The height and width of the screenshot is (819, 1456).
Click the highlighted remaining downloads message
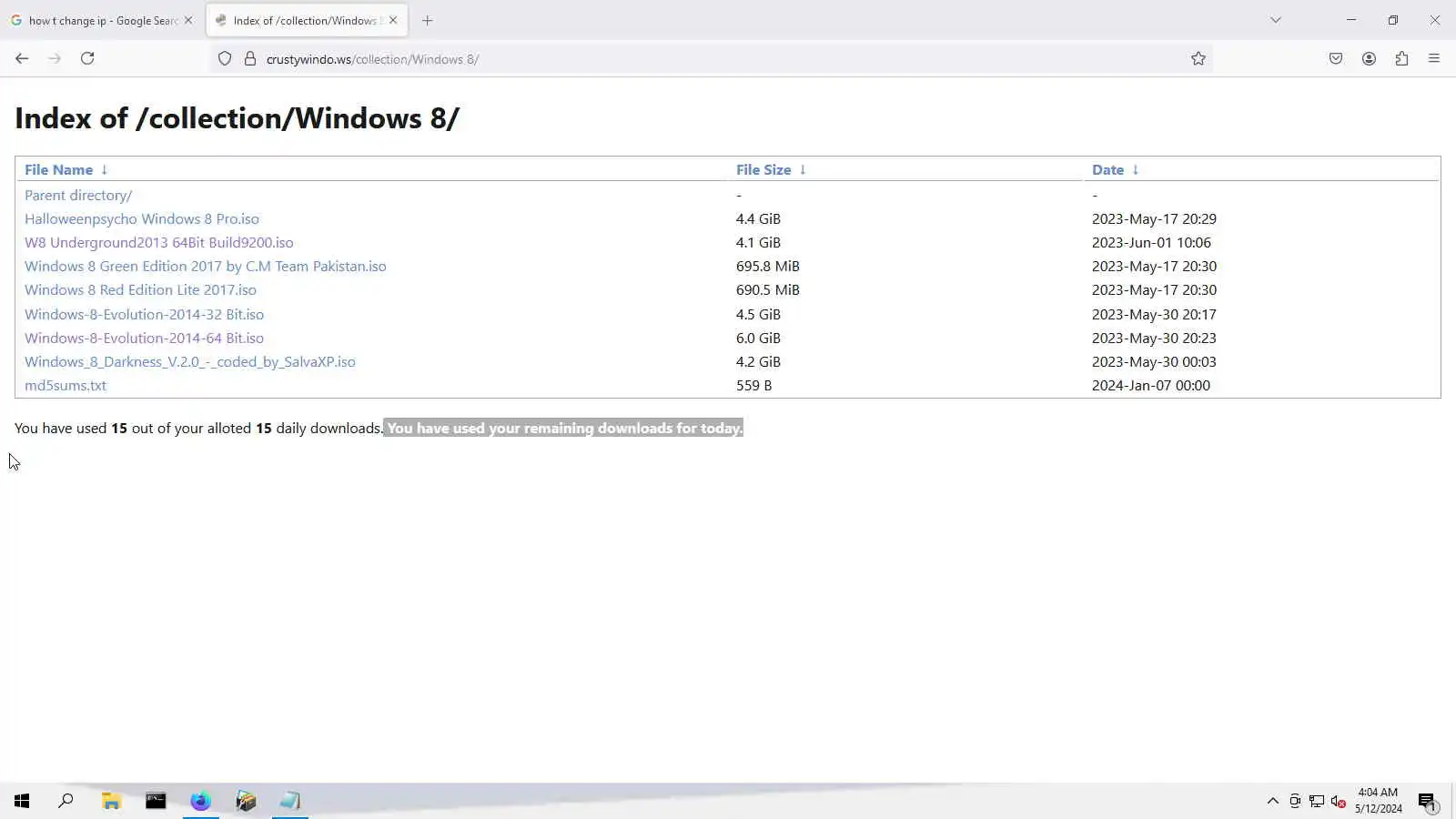(x=563, y=428)
